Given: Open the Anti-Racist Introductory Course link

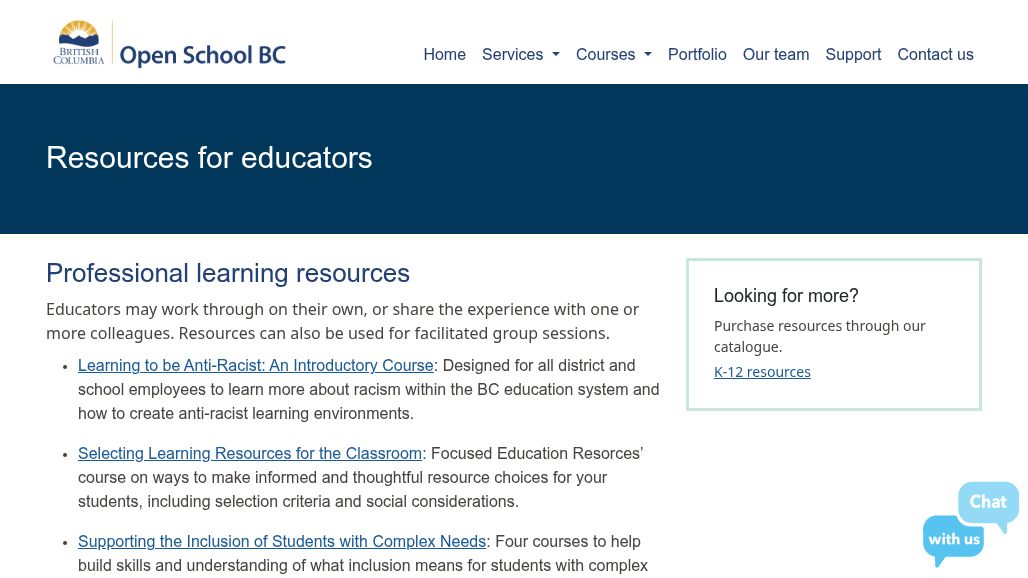Looking at the screenshot, I should coord(255,366).
